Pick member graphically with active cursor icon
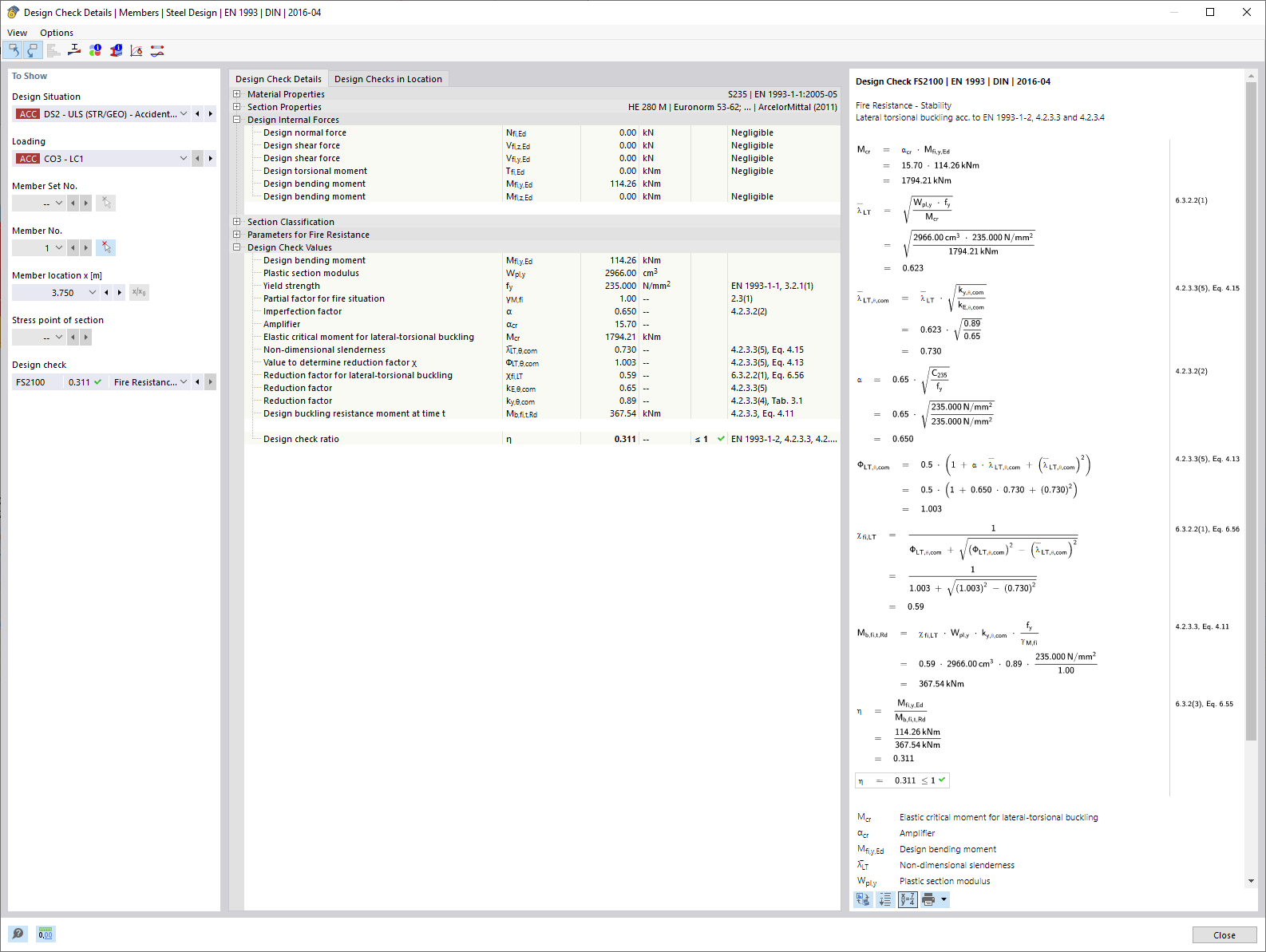Viewport: 1266px width, 952px height. [106, 248]
